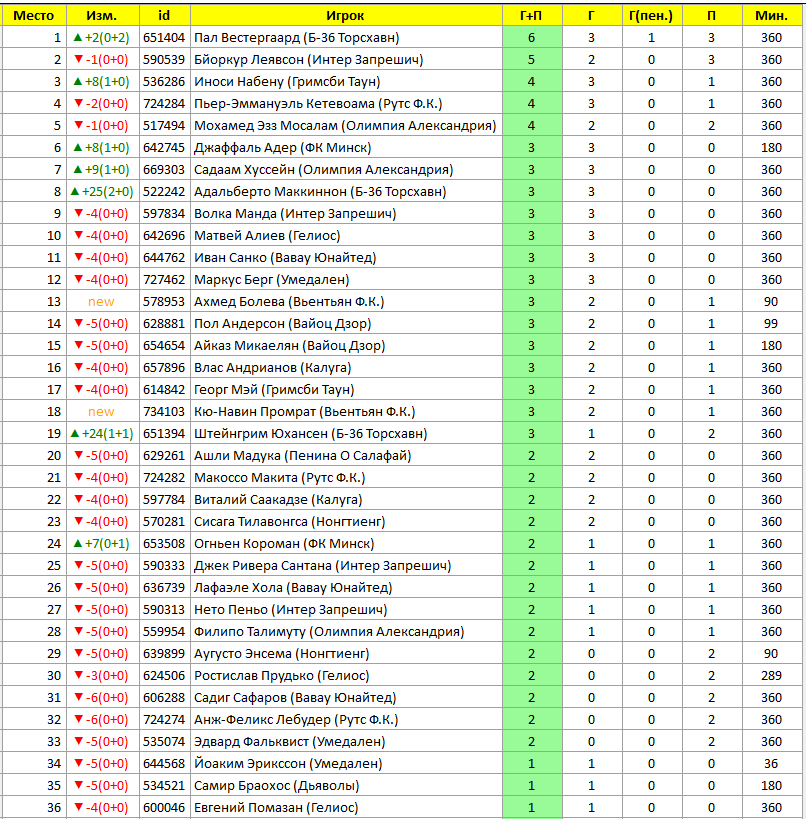Screen dimensions: 806x819
Task: Select player 'Джек Ривера Сантана'
Action: (x=263, y=565)
